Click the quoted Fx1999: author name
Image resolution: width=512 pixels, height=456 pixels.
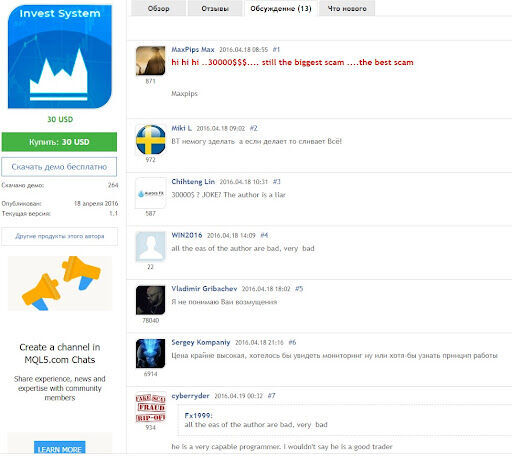pos(198,416)
